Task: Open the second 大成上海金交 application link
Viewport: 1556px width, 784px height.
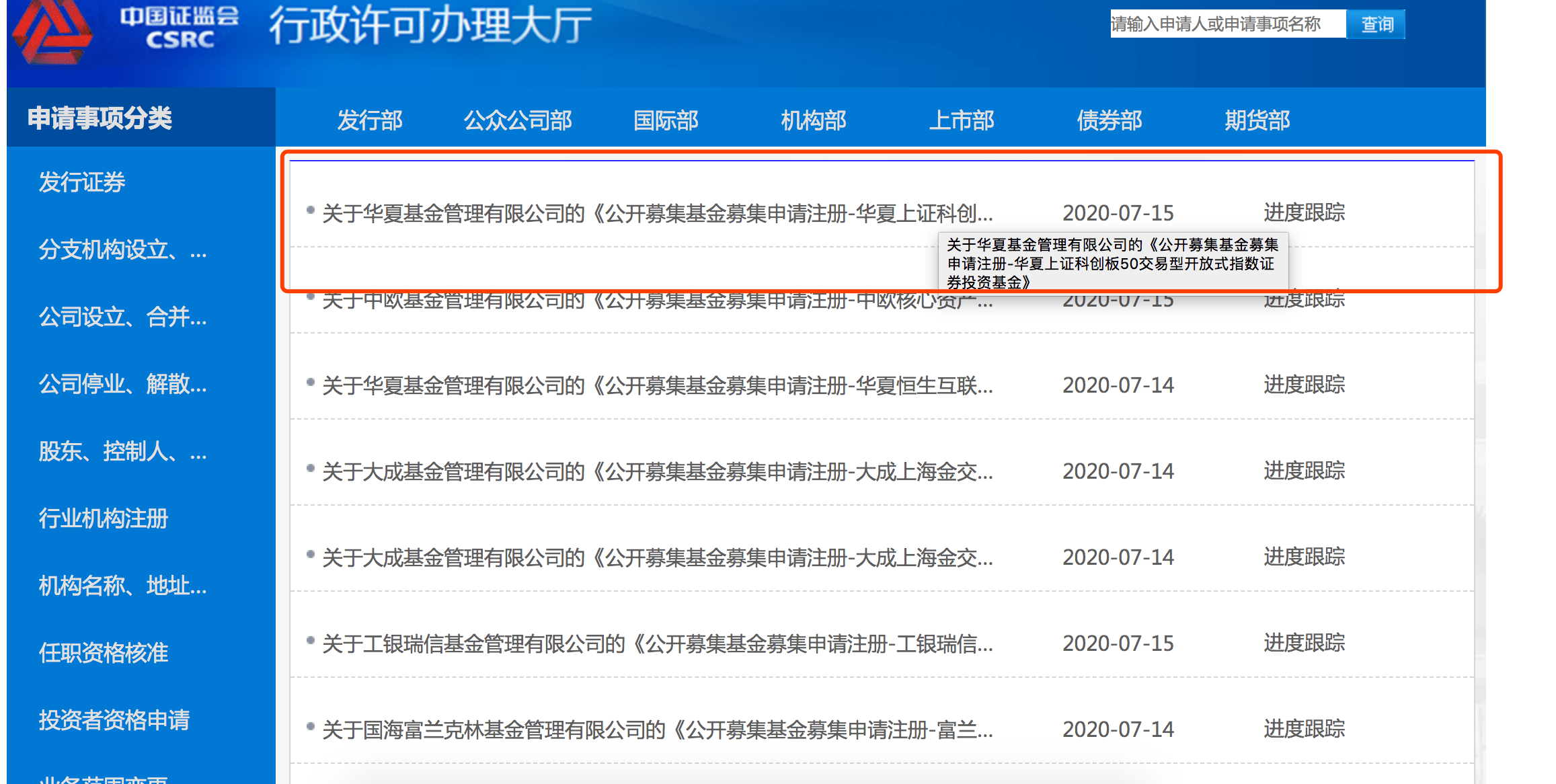Action: click(x=658, y=557)
